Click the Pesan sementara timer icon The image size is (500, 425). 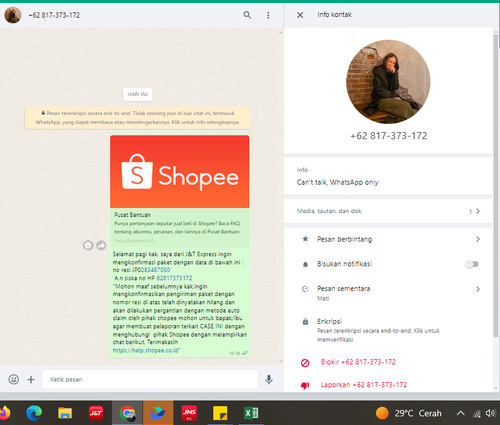(x=305, y=289)
